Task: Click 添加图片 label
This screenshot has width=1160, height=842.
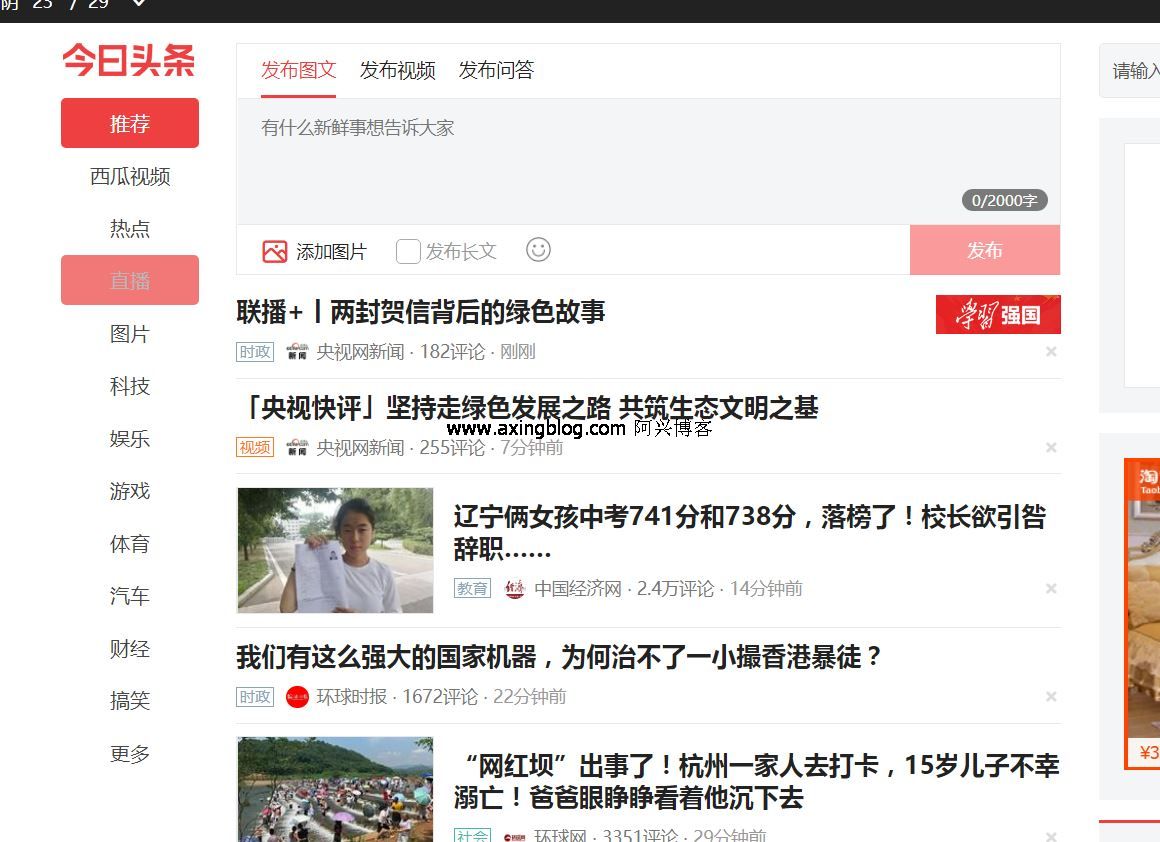Action: click(x=331, y=252)
